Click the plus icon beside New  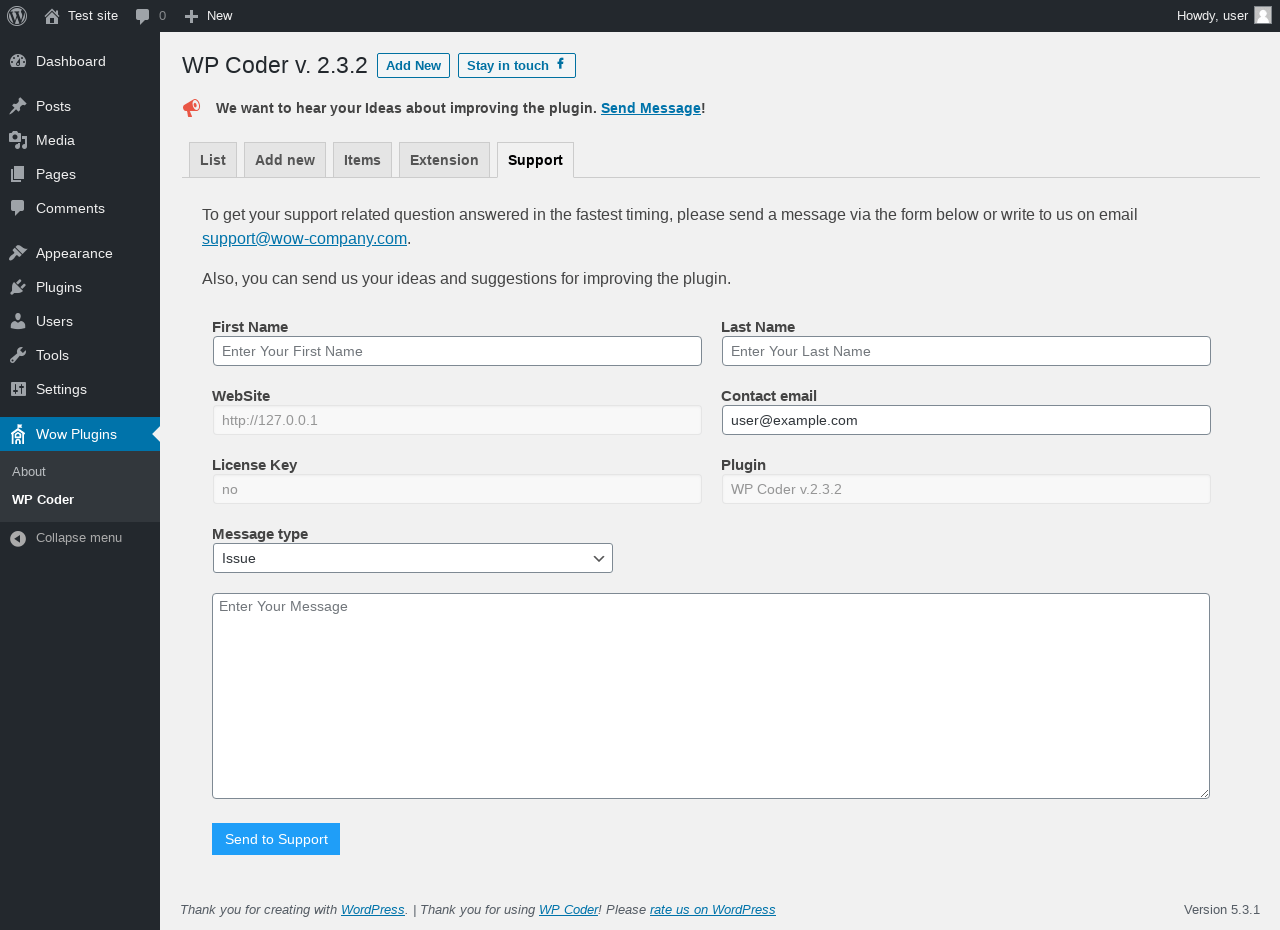pyautogui.click(x=192, y=16)
